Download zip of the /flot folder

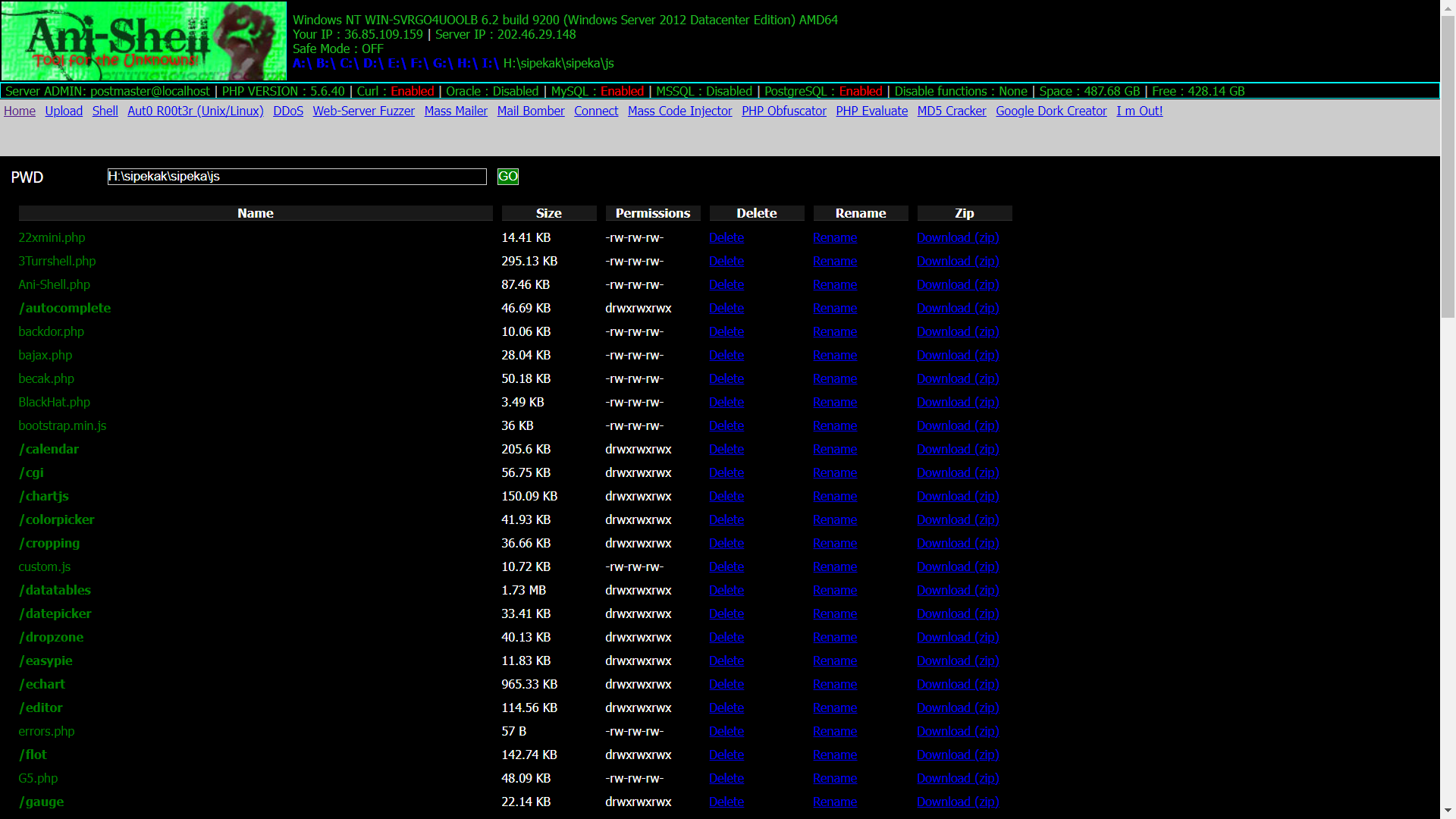click(958, 755)
